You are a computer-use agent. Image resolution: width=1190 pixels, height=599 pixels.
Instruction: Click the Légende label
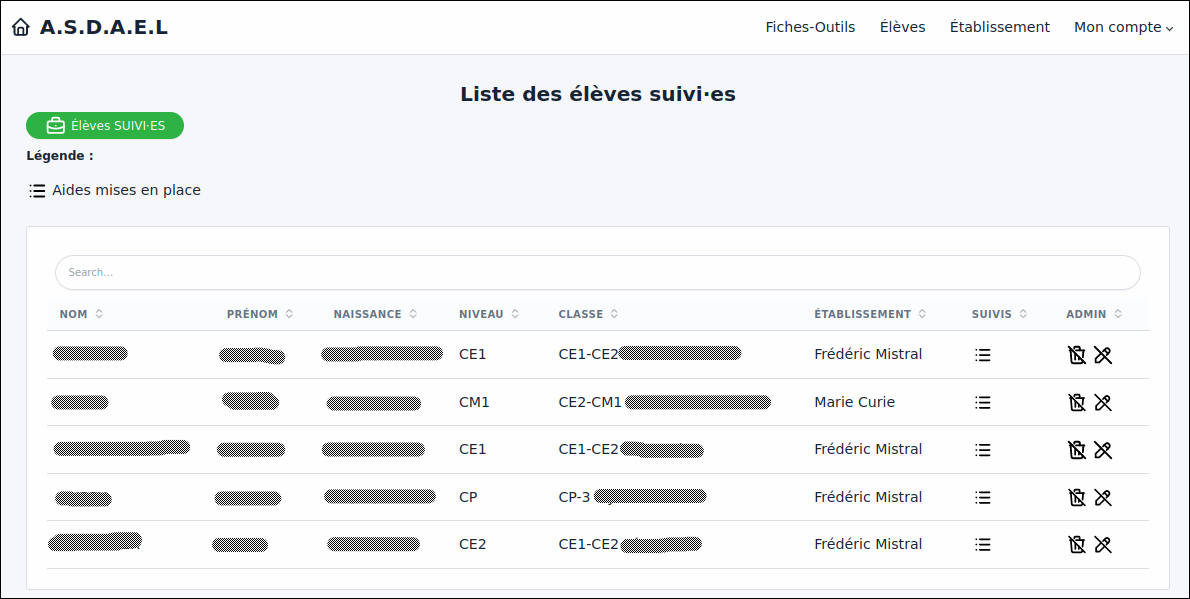point(60,156)
